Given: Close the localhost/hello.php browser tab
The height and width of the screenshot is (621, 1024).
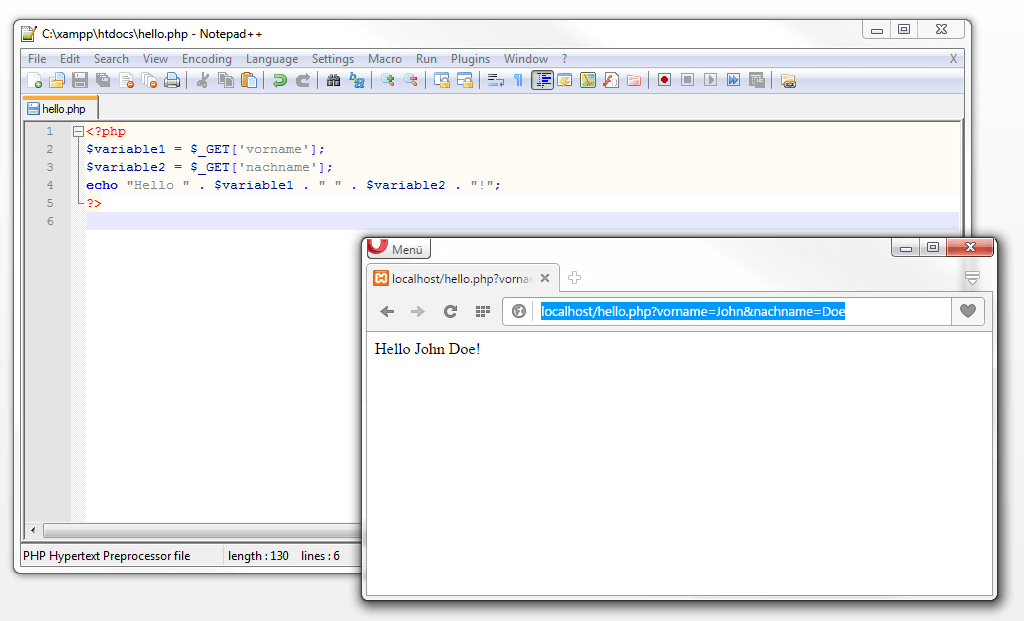Looking at the screenshot, I should (545, 278).
